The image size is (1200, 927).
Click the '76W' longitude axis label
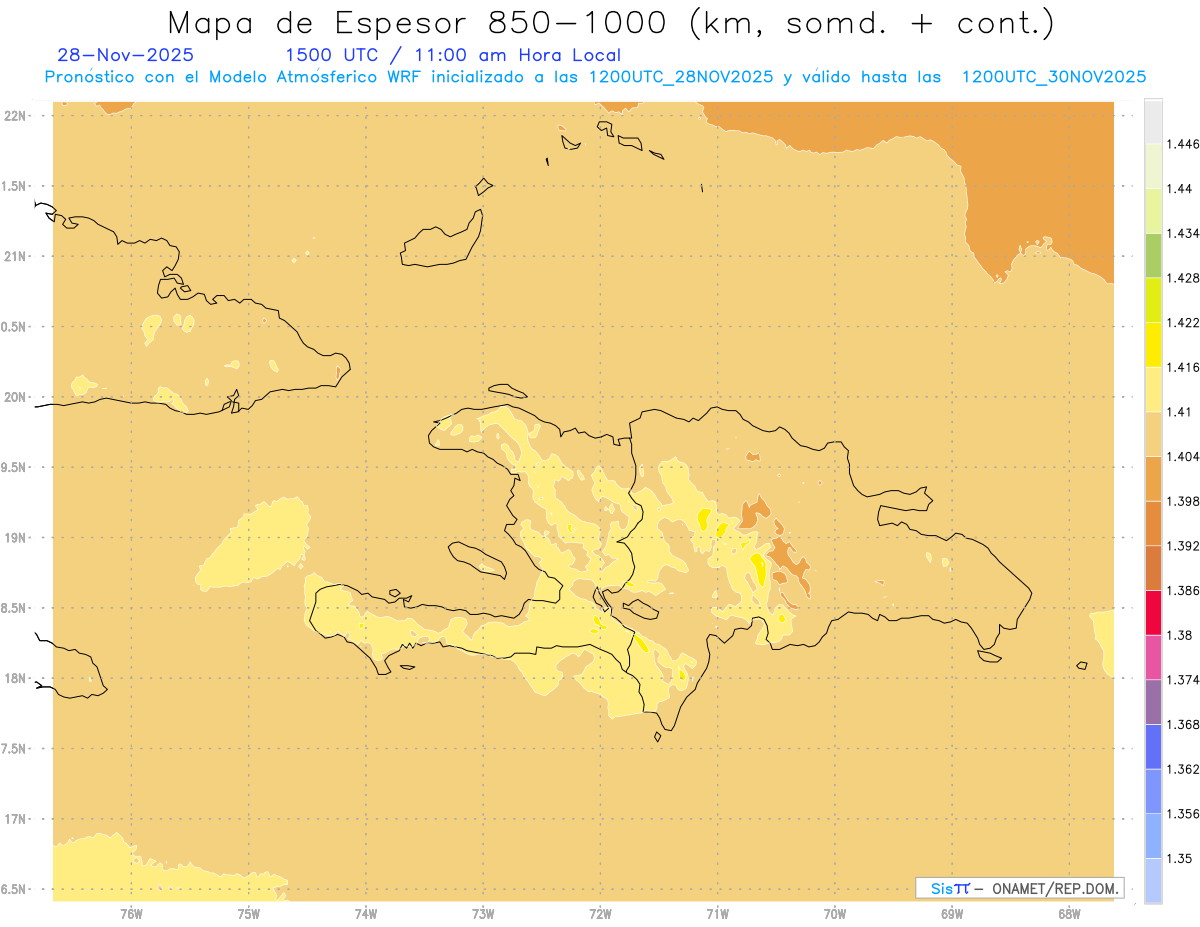[x=131, y=914]
